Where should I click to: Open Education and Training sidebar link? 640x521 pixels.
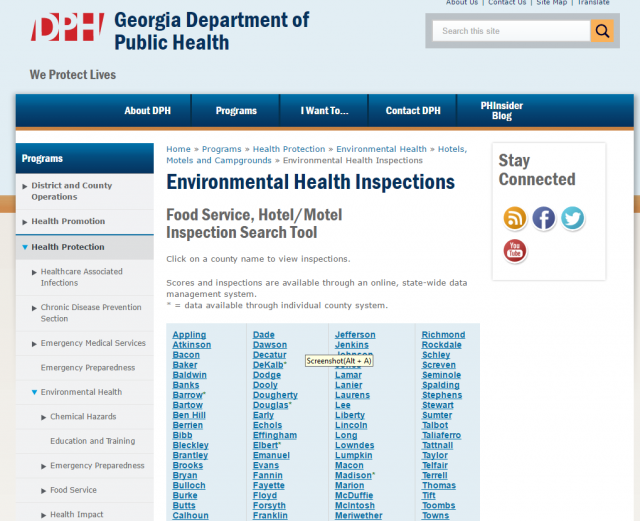(93, 441)
